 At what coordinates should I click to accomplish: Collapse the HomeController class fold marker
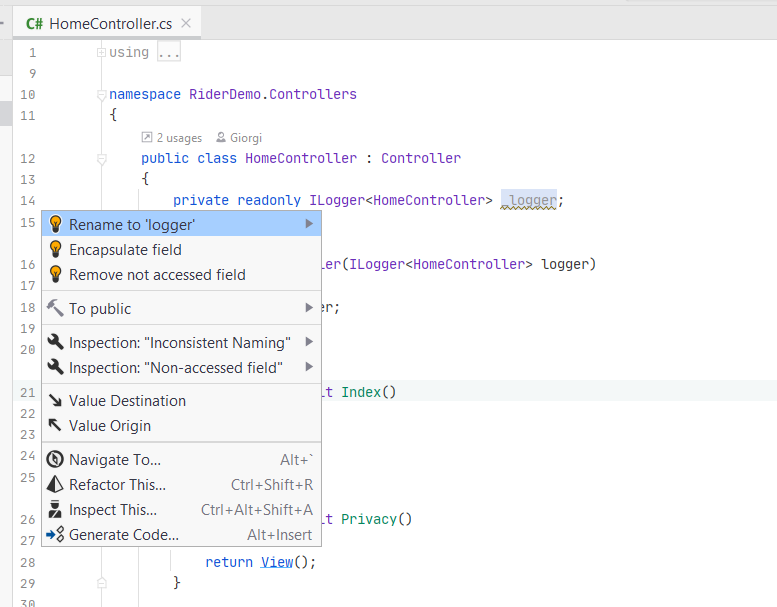click(x=101, y=159)
